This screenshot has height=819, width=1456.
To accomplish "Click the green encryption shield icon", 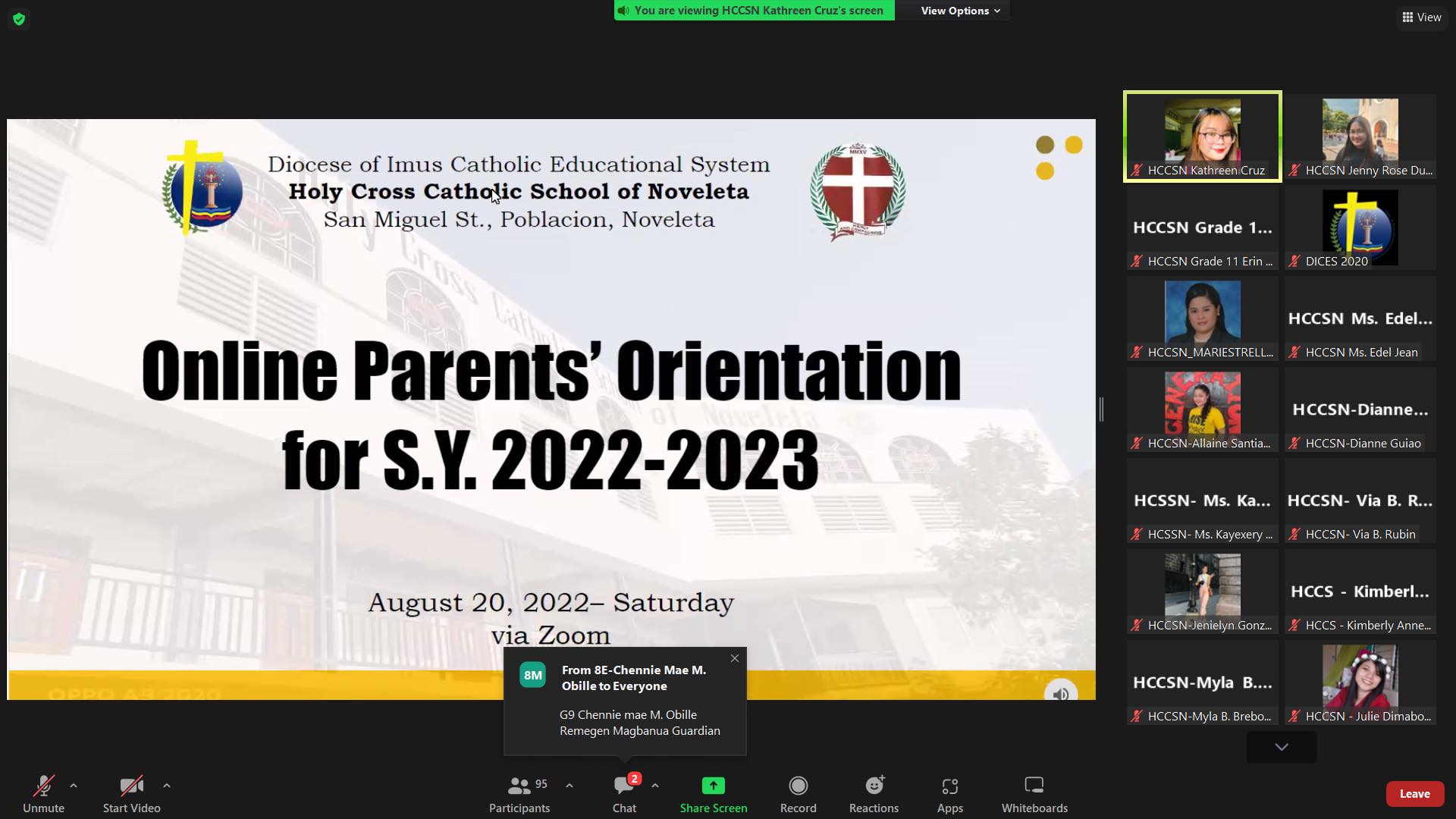I will click(19, 19).
